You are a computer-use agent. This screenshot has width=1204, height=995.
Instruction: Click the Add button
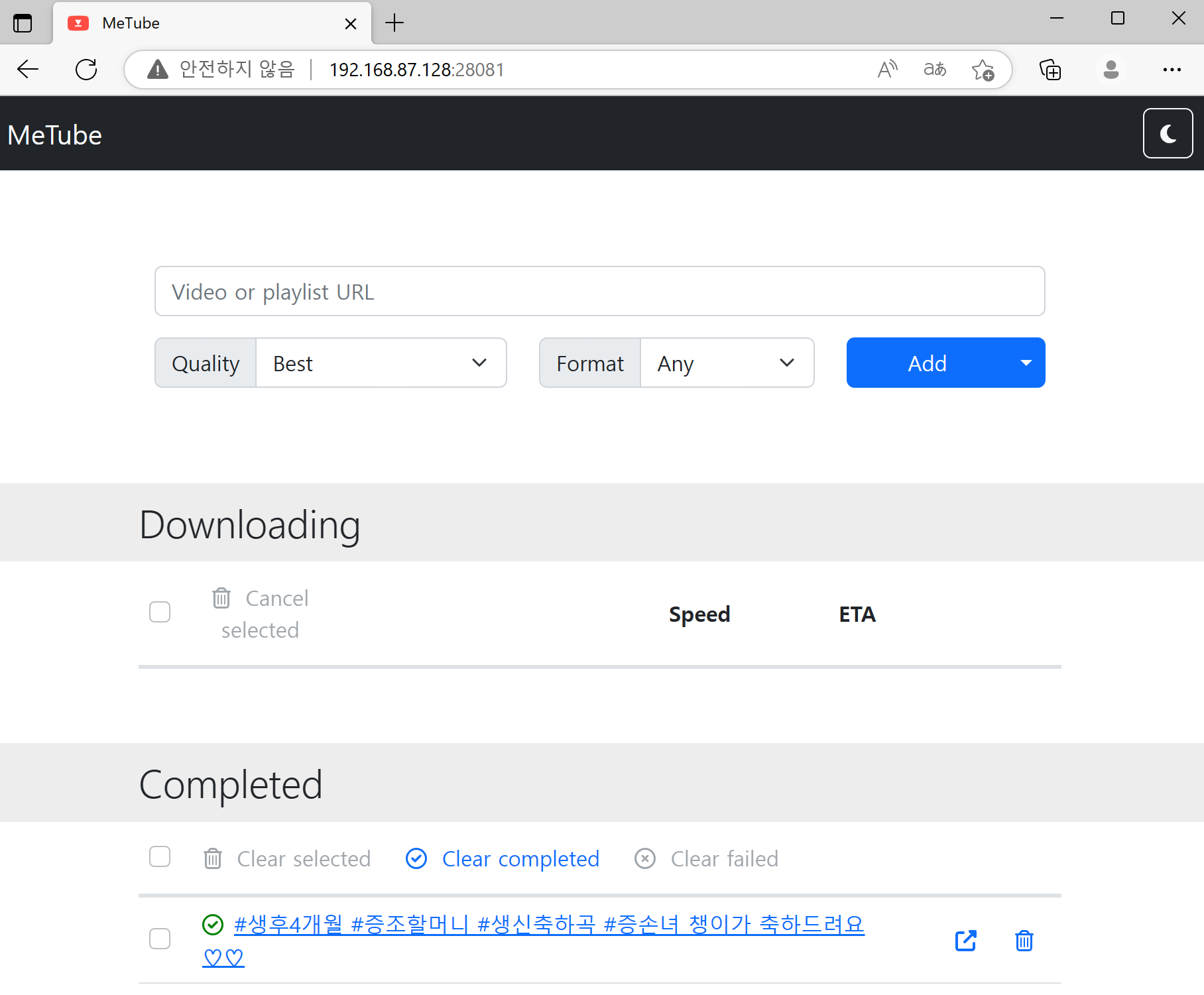point(927,363)
